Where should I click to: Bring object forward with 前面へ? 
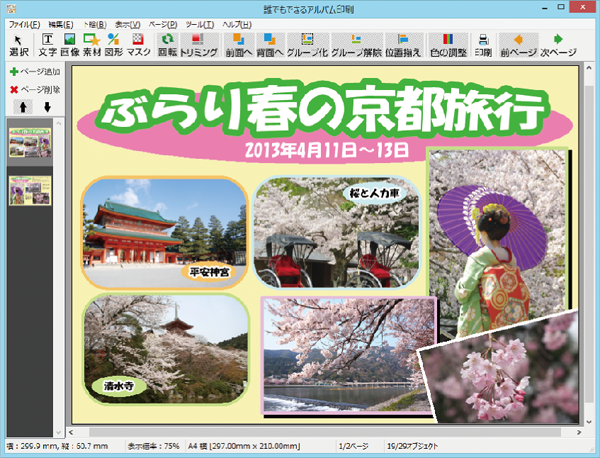tap(236, 44)
